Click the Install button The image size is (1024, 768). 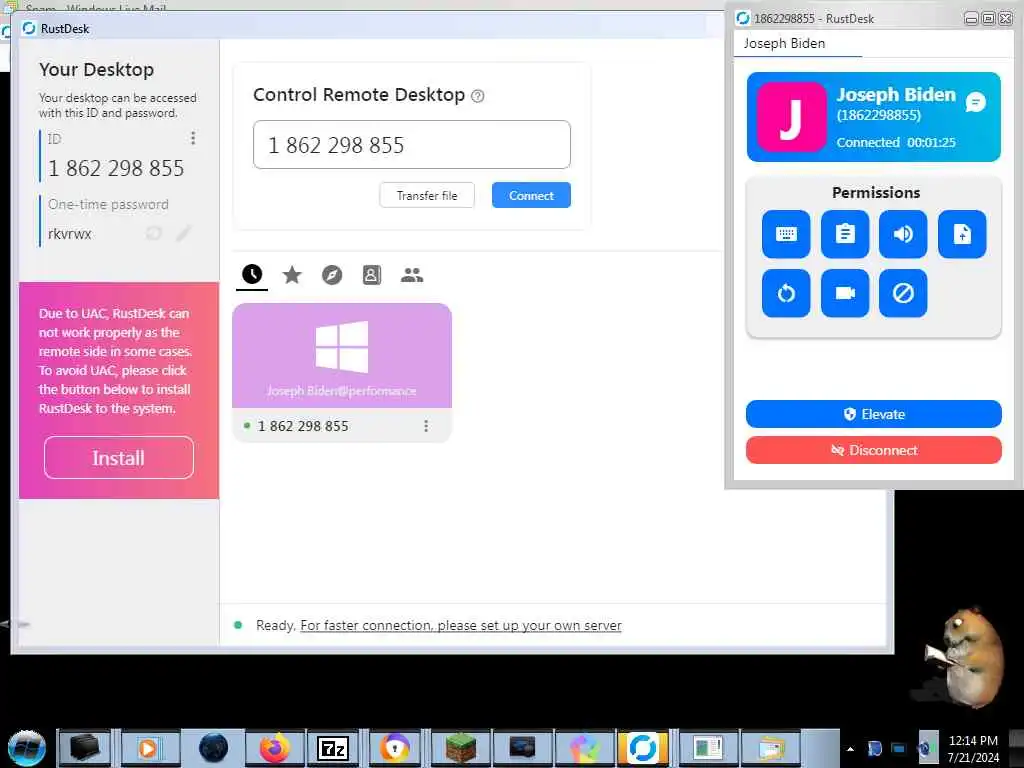[x=119, y=458]
